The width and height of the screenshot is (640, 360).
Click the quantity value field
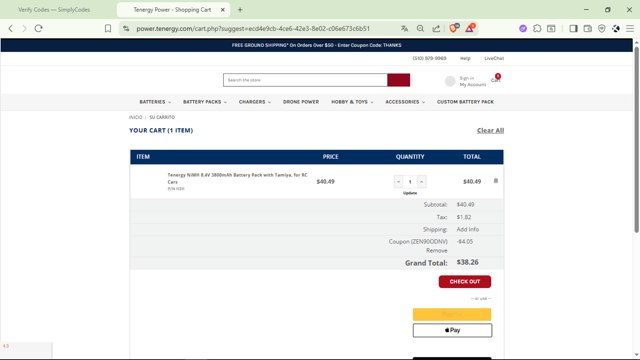(410, 182)
